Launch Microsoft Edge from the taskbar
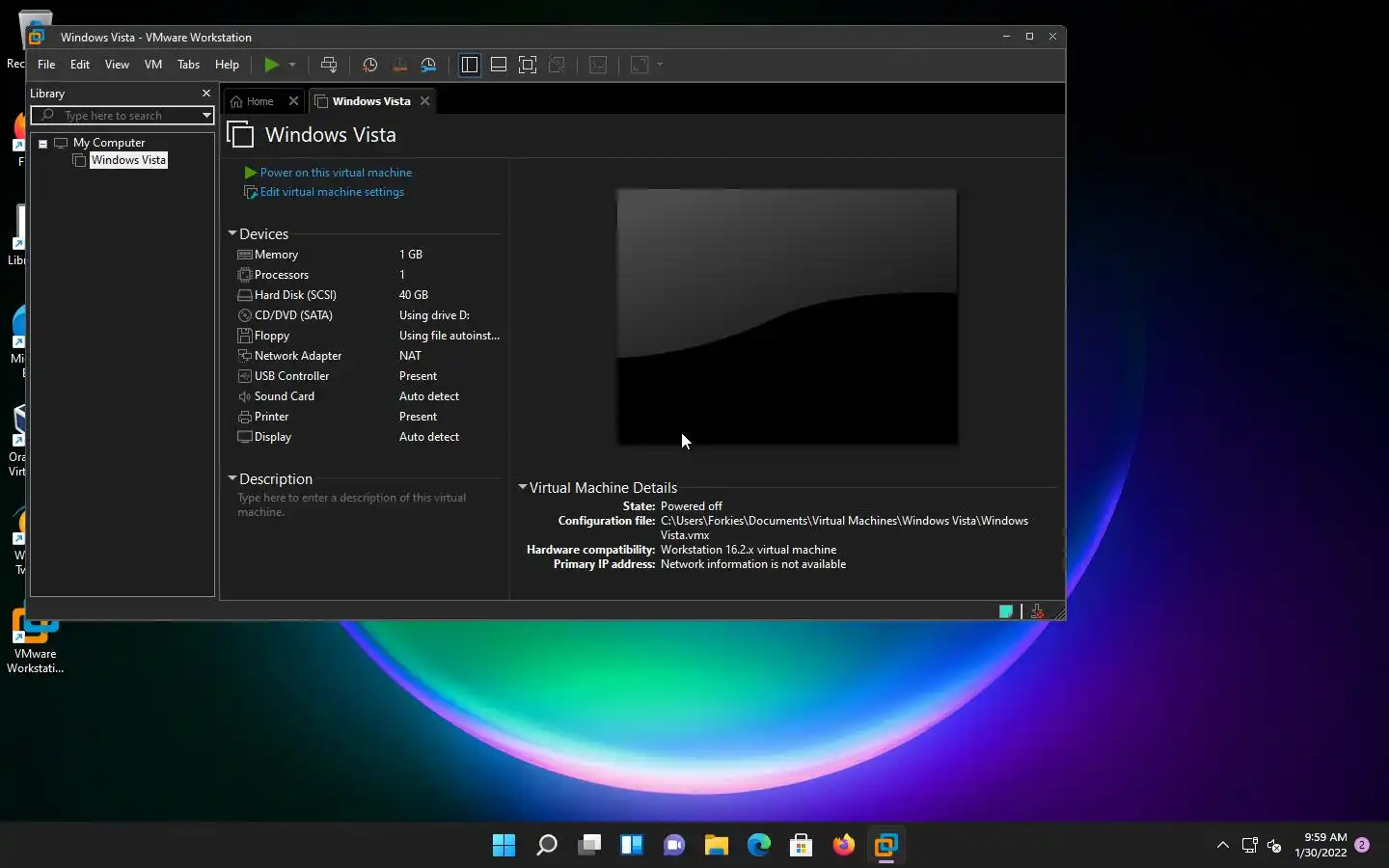 [759, 846]
